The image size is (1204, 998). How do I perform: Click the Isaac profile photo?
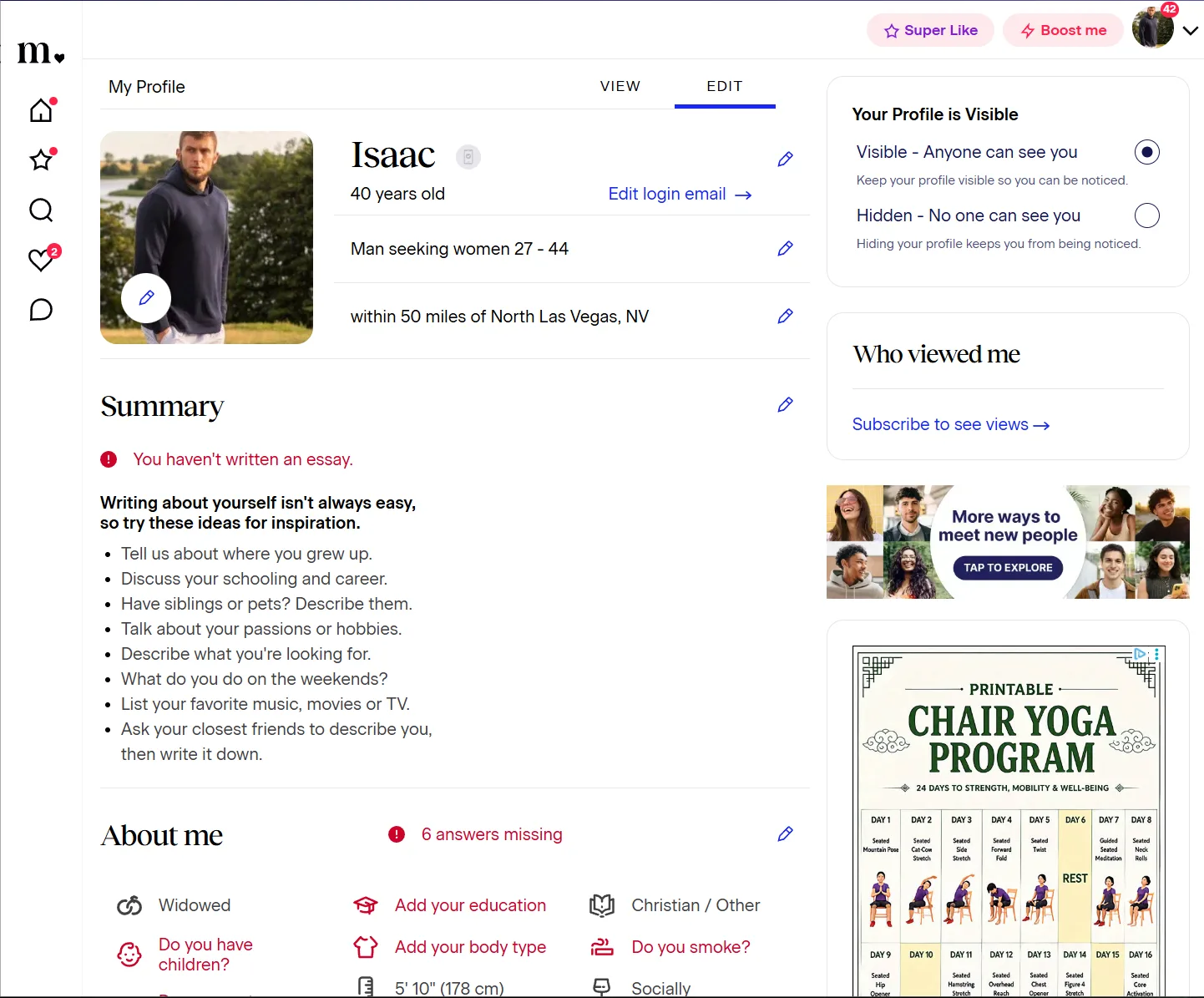[206, 237]
